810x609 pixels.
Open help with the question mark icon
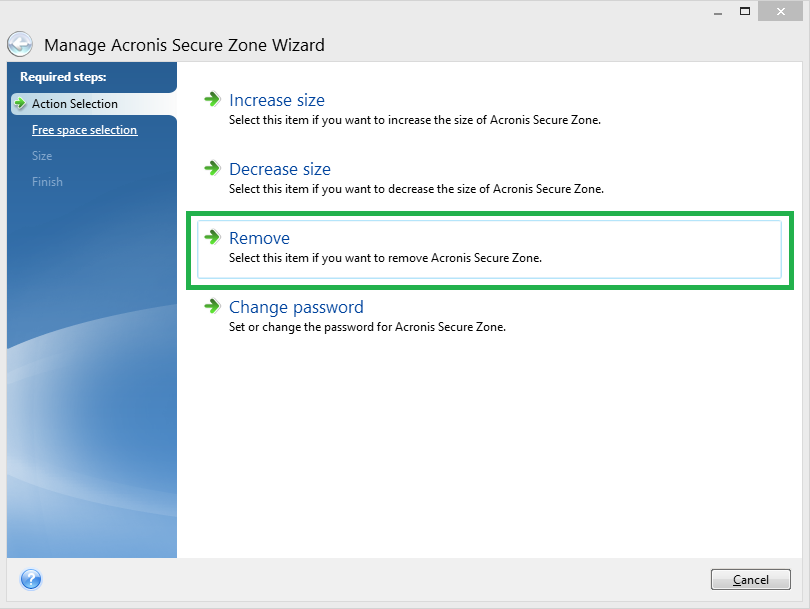[31, 579]
